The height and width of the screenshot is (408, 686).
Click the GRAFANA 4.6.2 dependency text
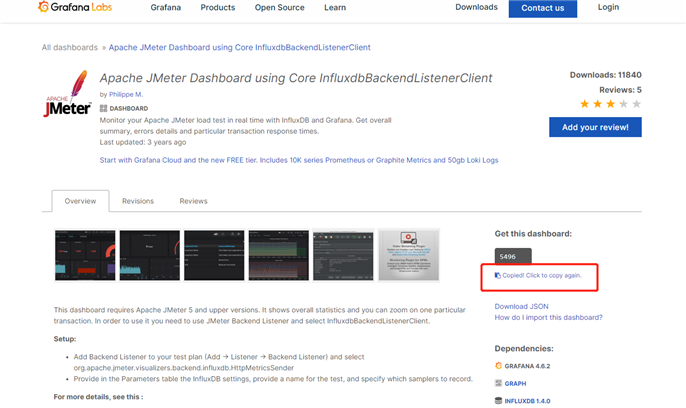527,366
